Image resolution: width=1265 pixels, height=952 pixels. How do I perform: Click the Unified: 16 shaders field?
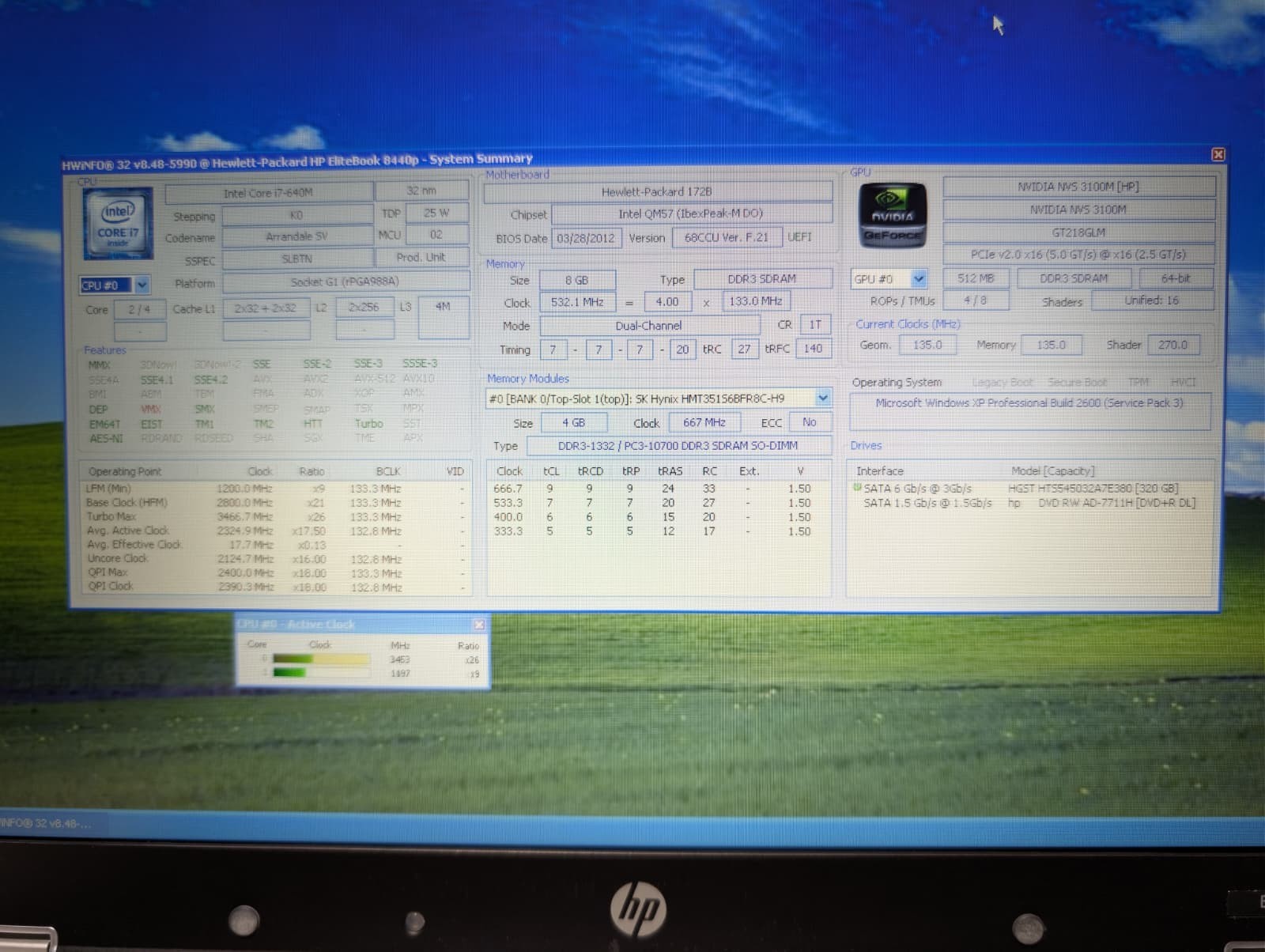1153,300
